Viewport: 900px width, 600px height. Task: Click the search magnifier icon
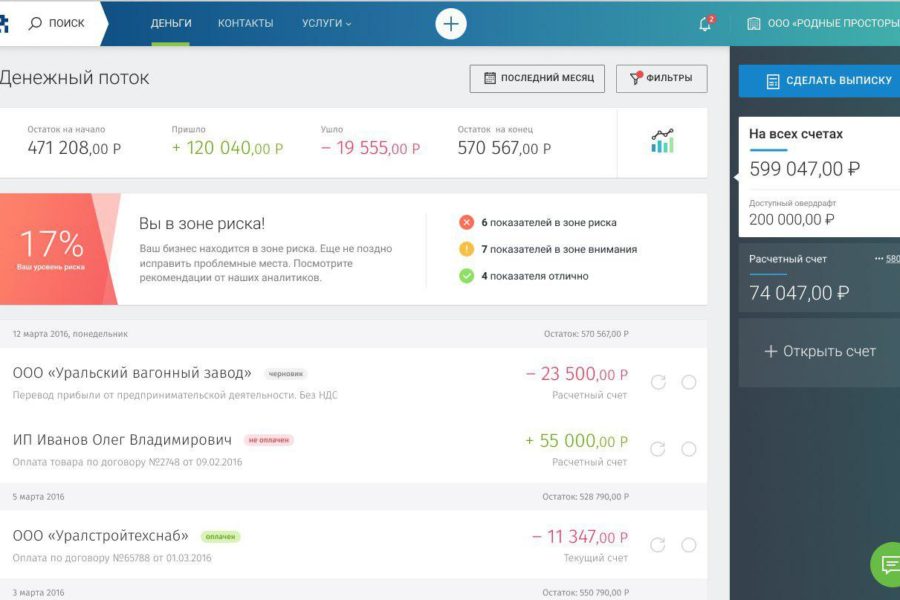coord(36,24)
